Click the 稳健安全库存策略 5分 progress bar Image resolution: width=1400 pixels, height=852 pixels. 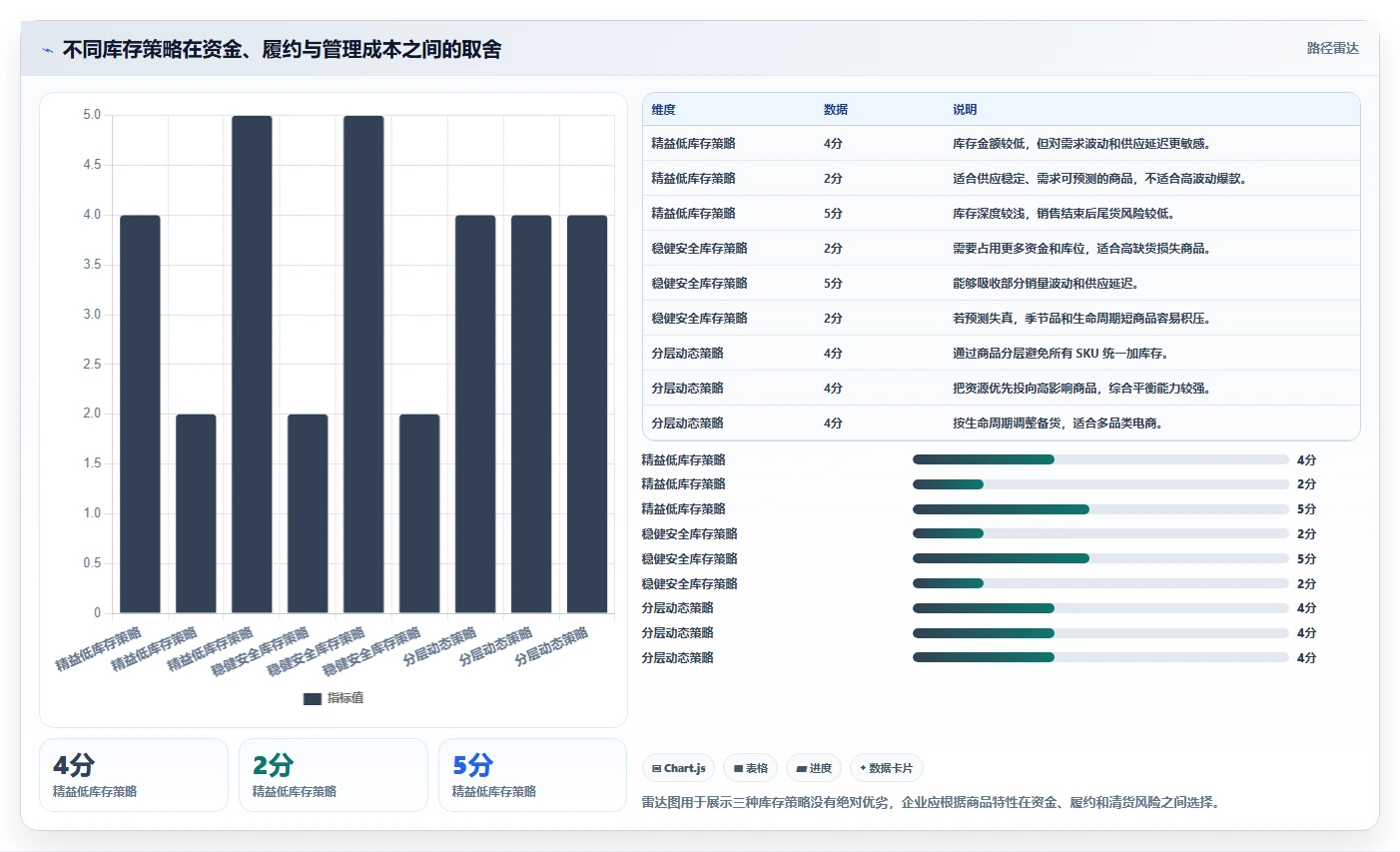pyautogui.click(x=1100, y=558)
